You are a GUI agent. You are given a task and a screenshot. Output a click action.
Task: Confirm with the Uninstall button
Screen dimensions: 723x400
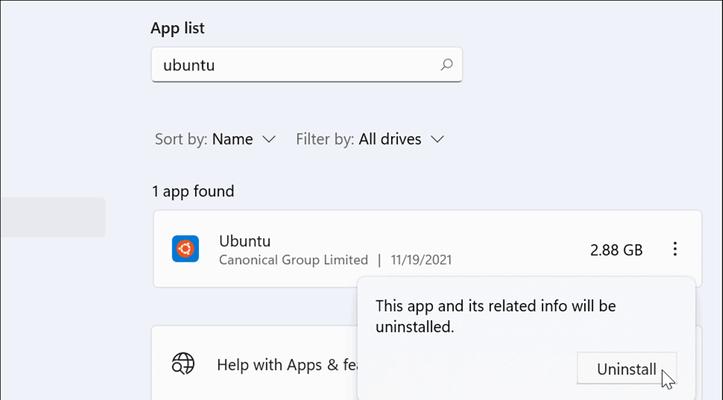[626, 369]
